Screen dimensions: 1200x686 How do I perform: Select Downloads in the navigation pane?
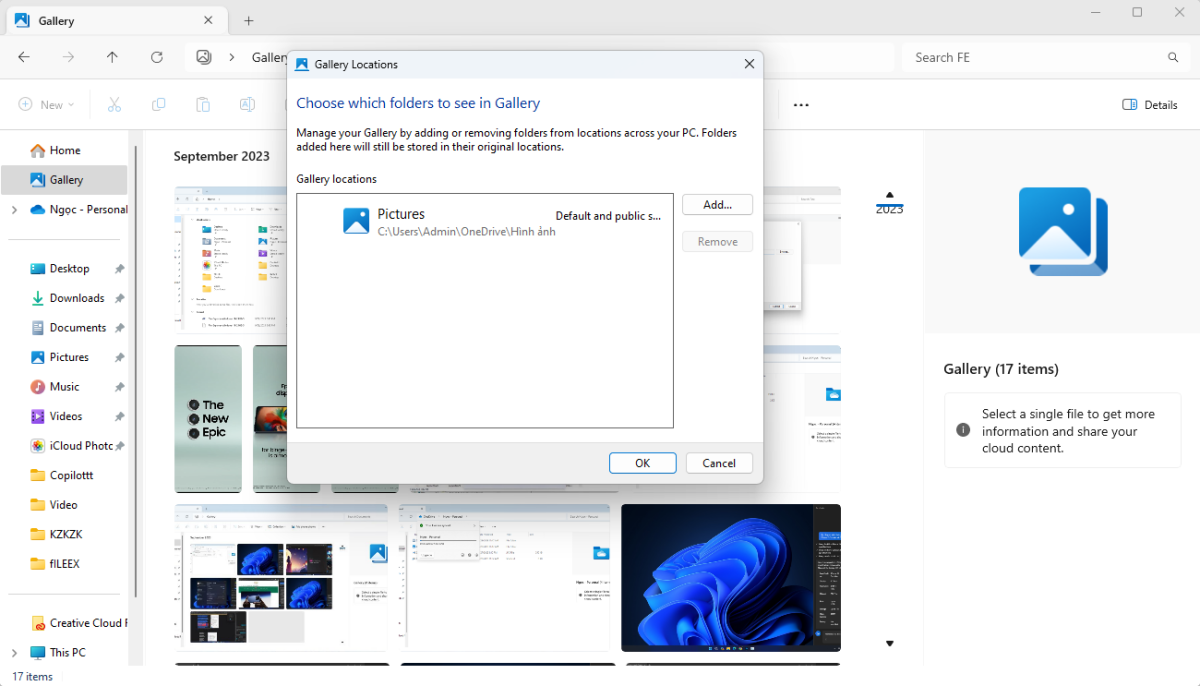(x=77, y=298)
